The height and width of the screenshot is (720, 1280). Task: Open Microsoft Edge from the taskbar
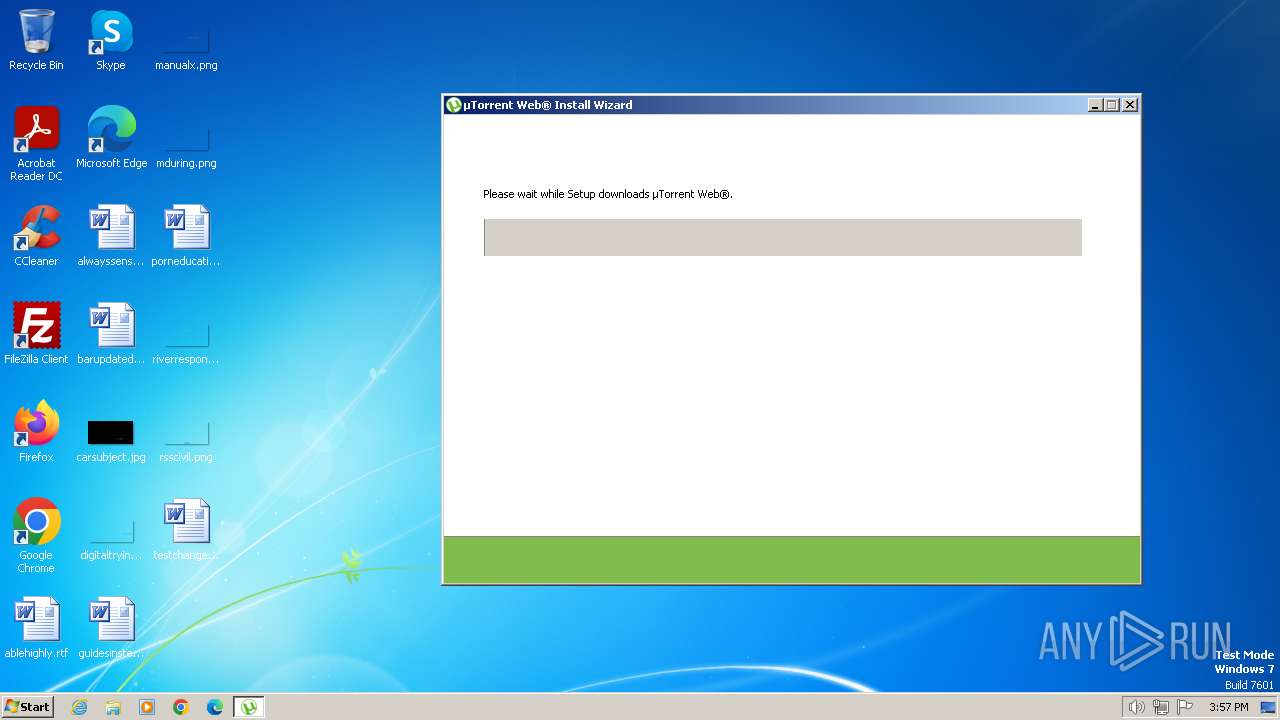click(x=215, y=707)
